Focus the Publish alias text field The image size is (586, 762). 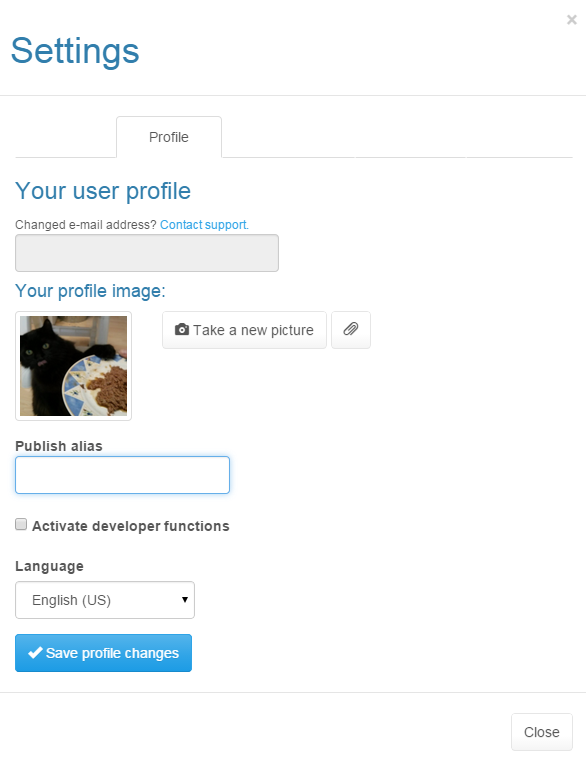122,475
